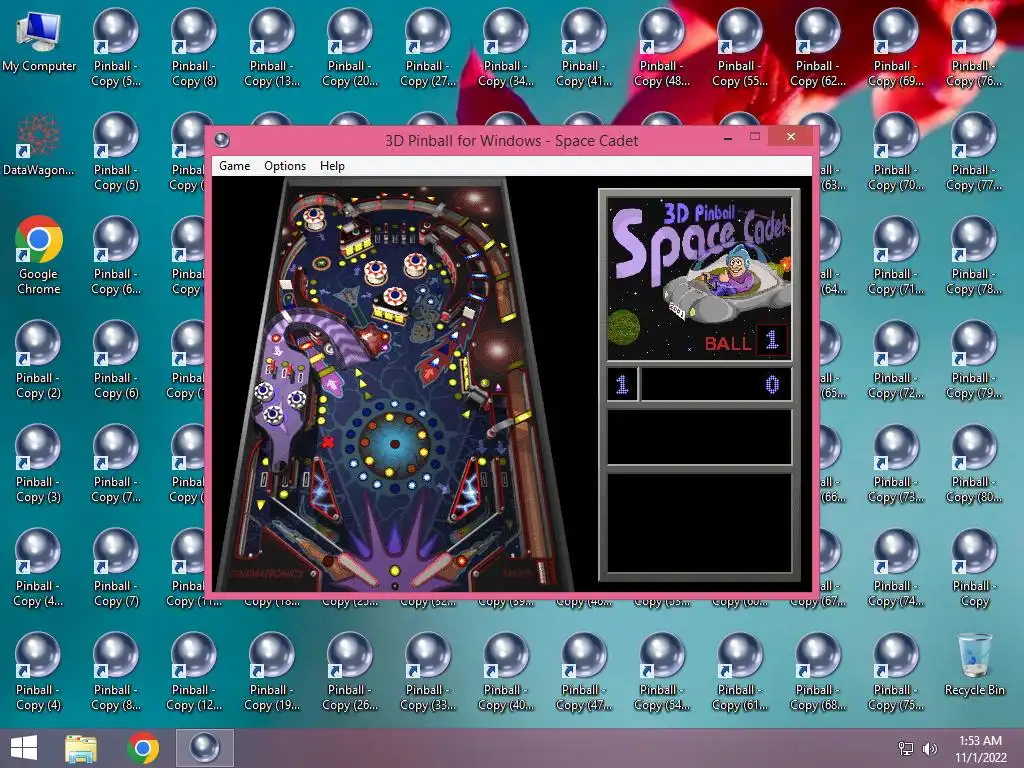Select Pinball - Copy (54... desktop shortcut
Screen dimensions: 1024x768
(x=662, y=672)
